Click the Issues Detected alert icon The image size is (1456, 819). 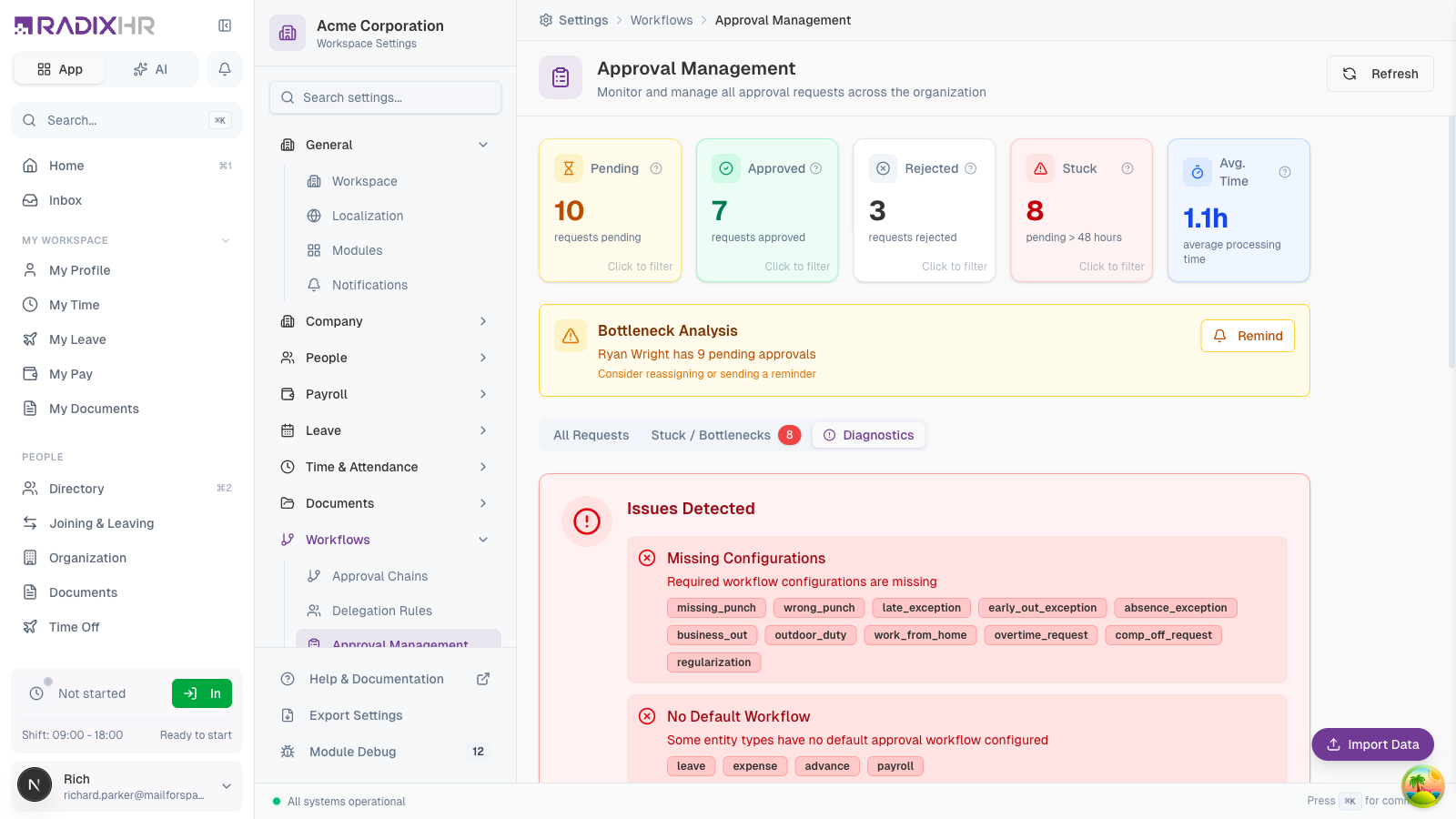coord(587,521)
